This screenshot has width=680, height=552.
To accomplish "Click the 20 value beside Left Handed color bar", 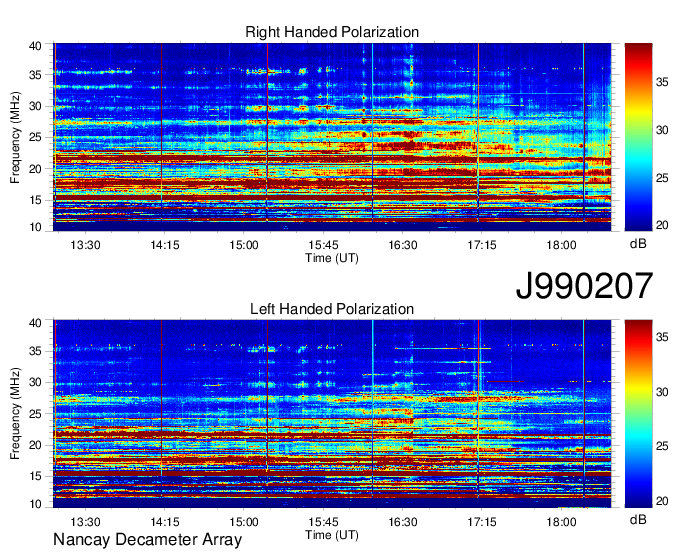I will pyautogui.click(x=662, y=501).
